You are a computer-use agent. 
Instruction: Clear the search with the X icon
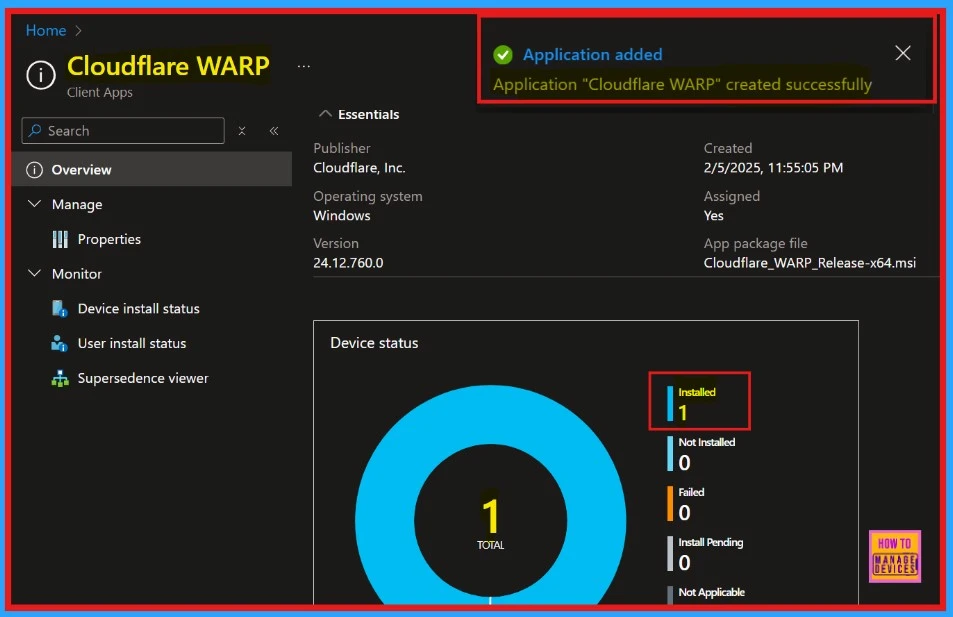tap(241, 131)
